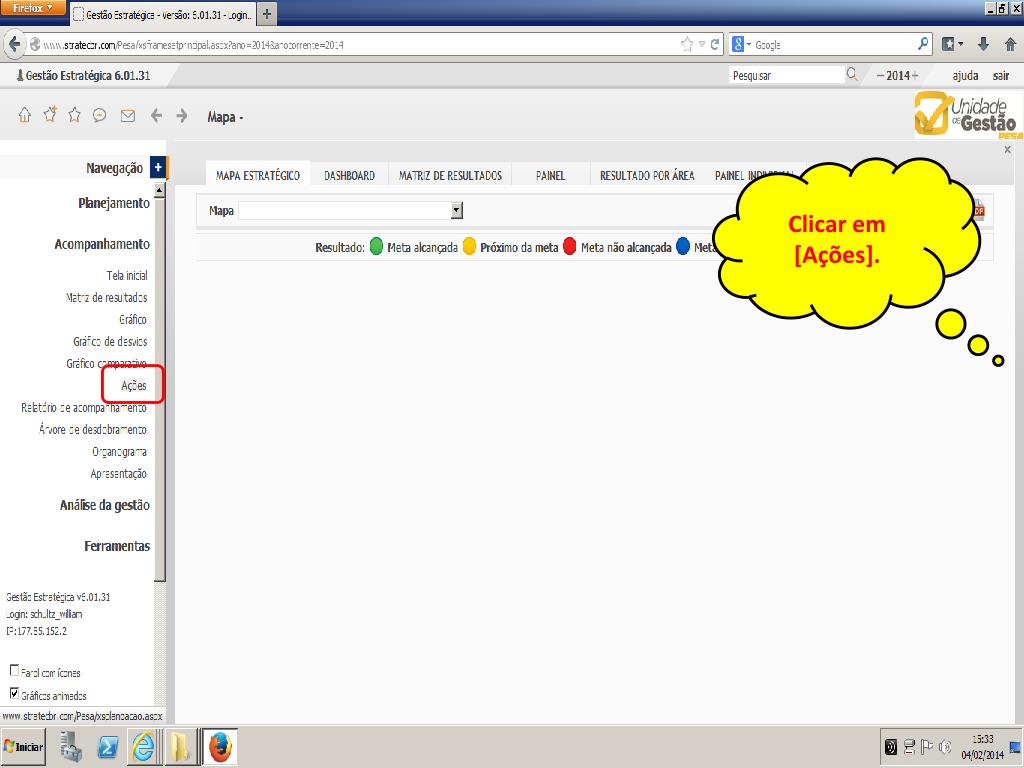This screenshot has width=1024, height=768.
Task: Click the magnifier icon beside Pesquisar
Action: [x=852, y=74]
